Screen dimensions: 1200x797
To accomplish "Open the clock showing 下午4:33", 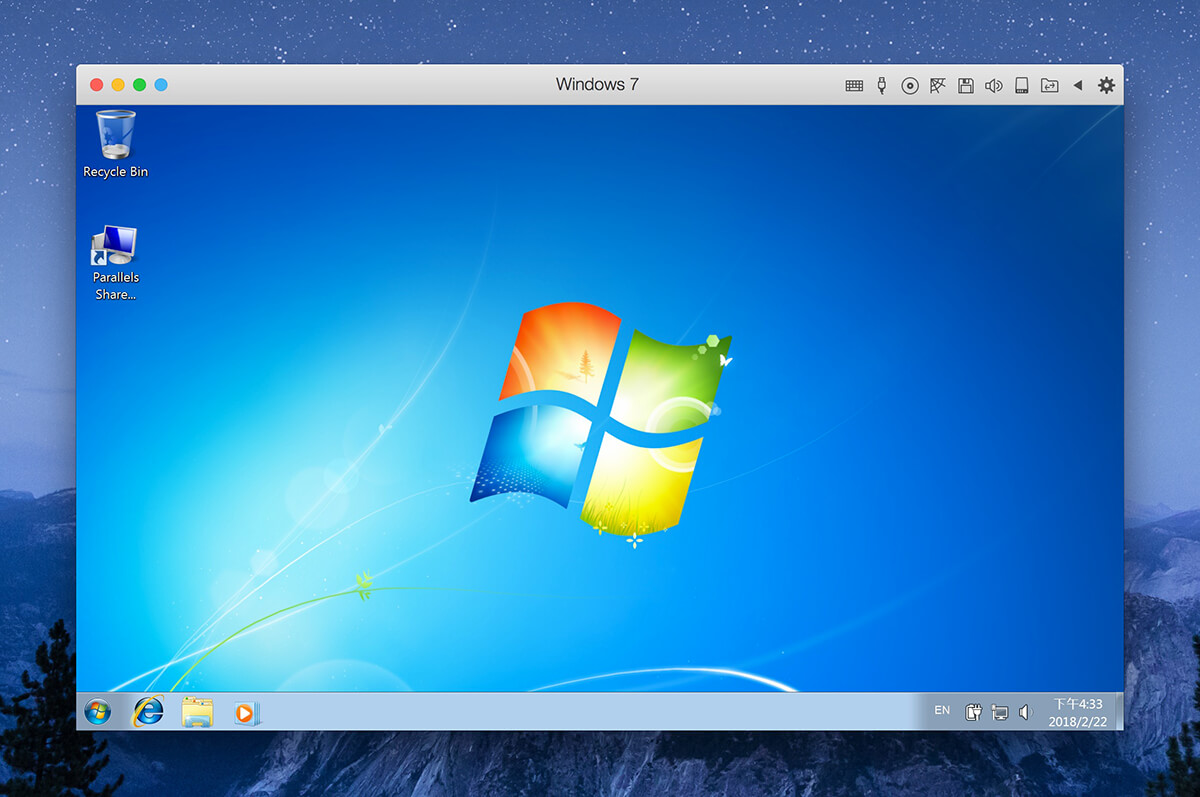I will (x=1078, y=712).
